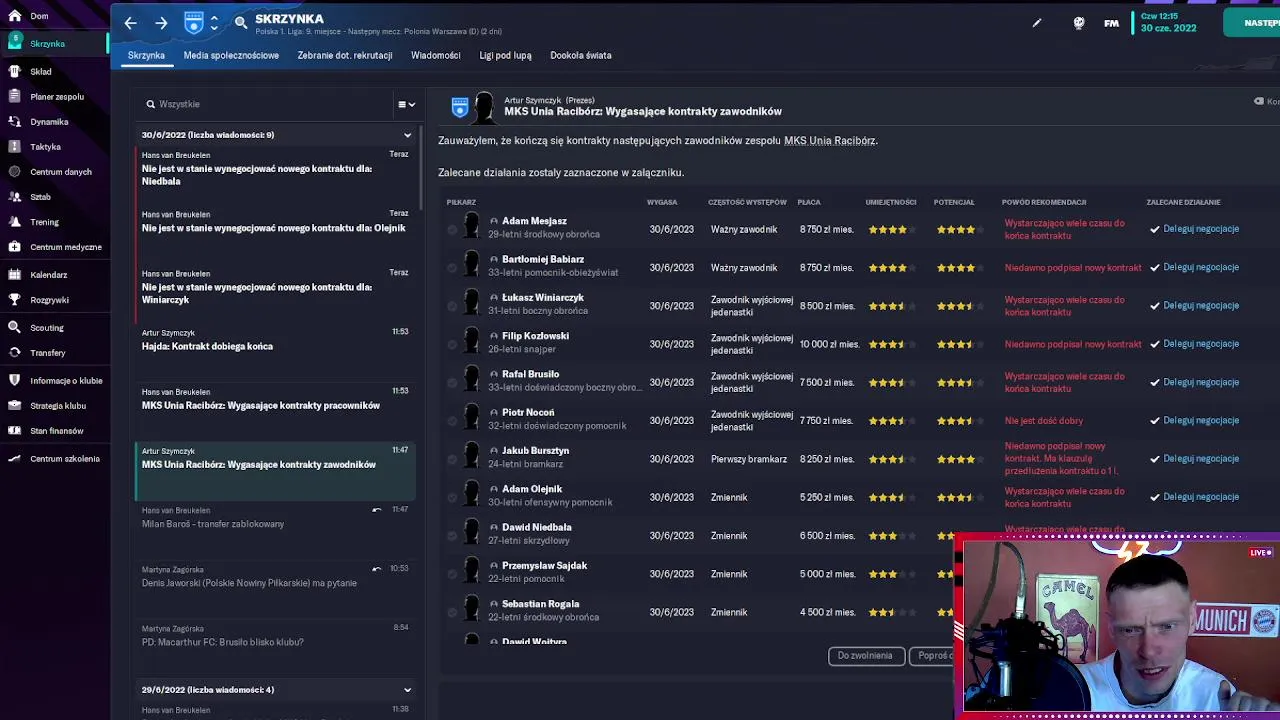Switch to Zebranie dot. rekrutacji tab

(345, 56)
